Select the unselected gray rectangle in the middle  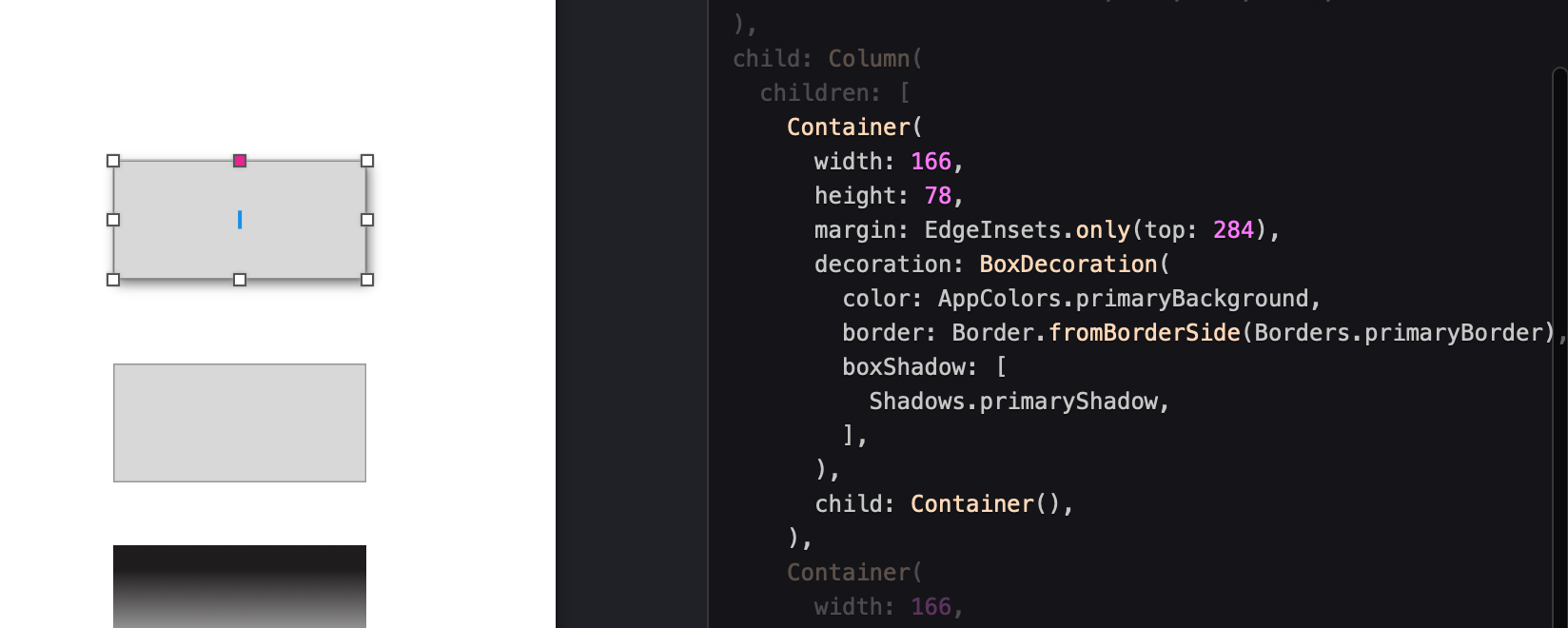coord(240,422)
